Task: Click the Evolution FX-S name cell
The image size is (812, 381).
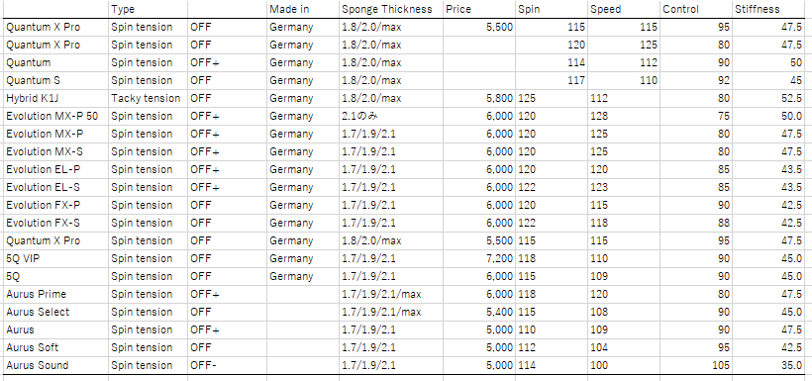Action: click(x=55, y=223)
